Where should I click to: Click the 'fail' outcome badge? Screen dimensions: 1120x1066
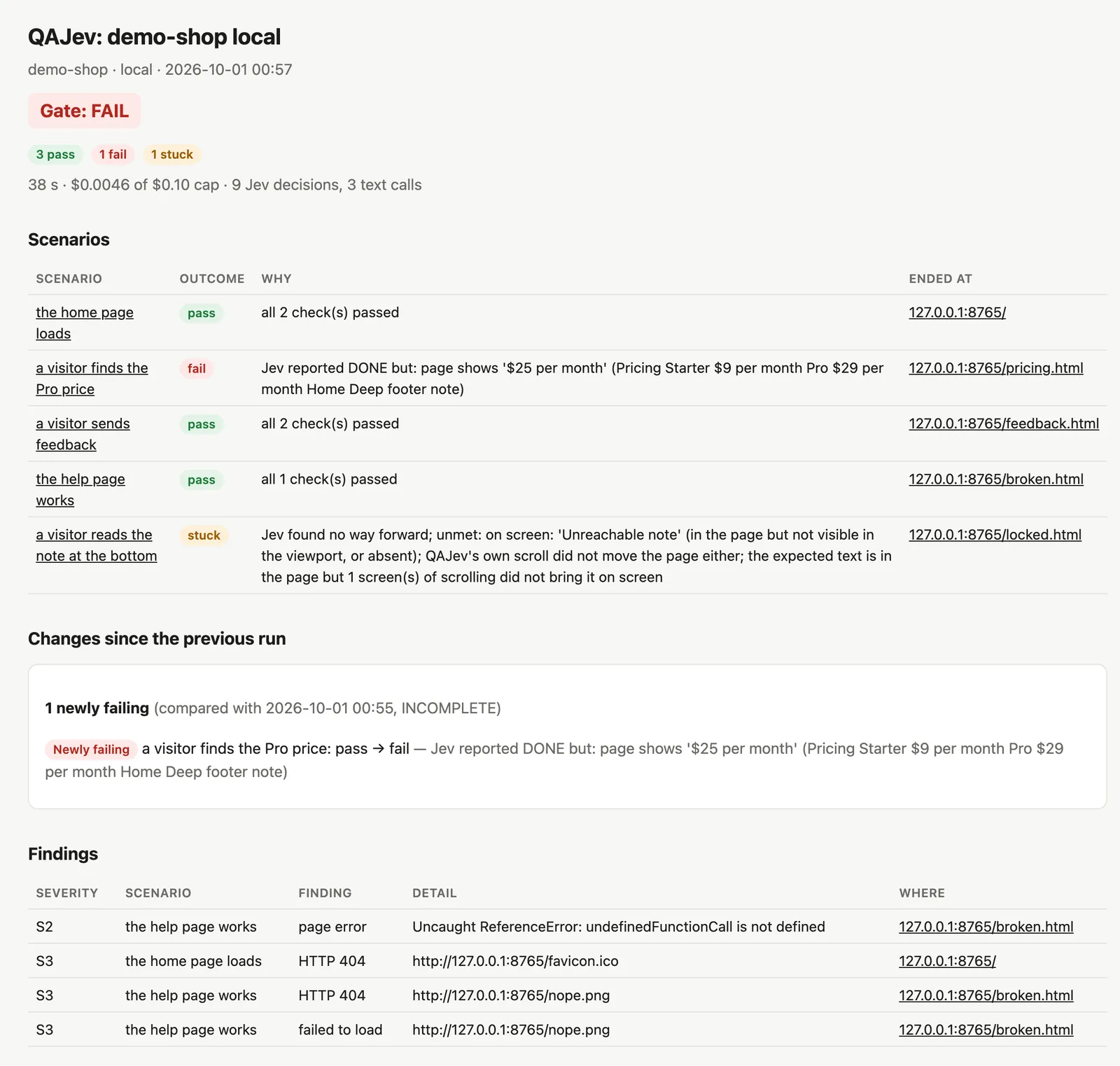[x=197, y=368]
